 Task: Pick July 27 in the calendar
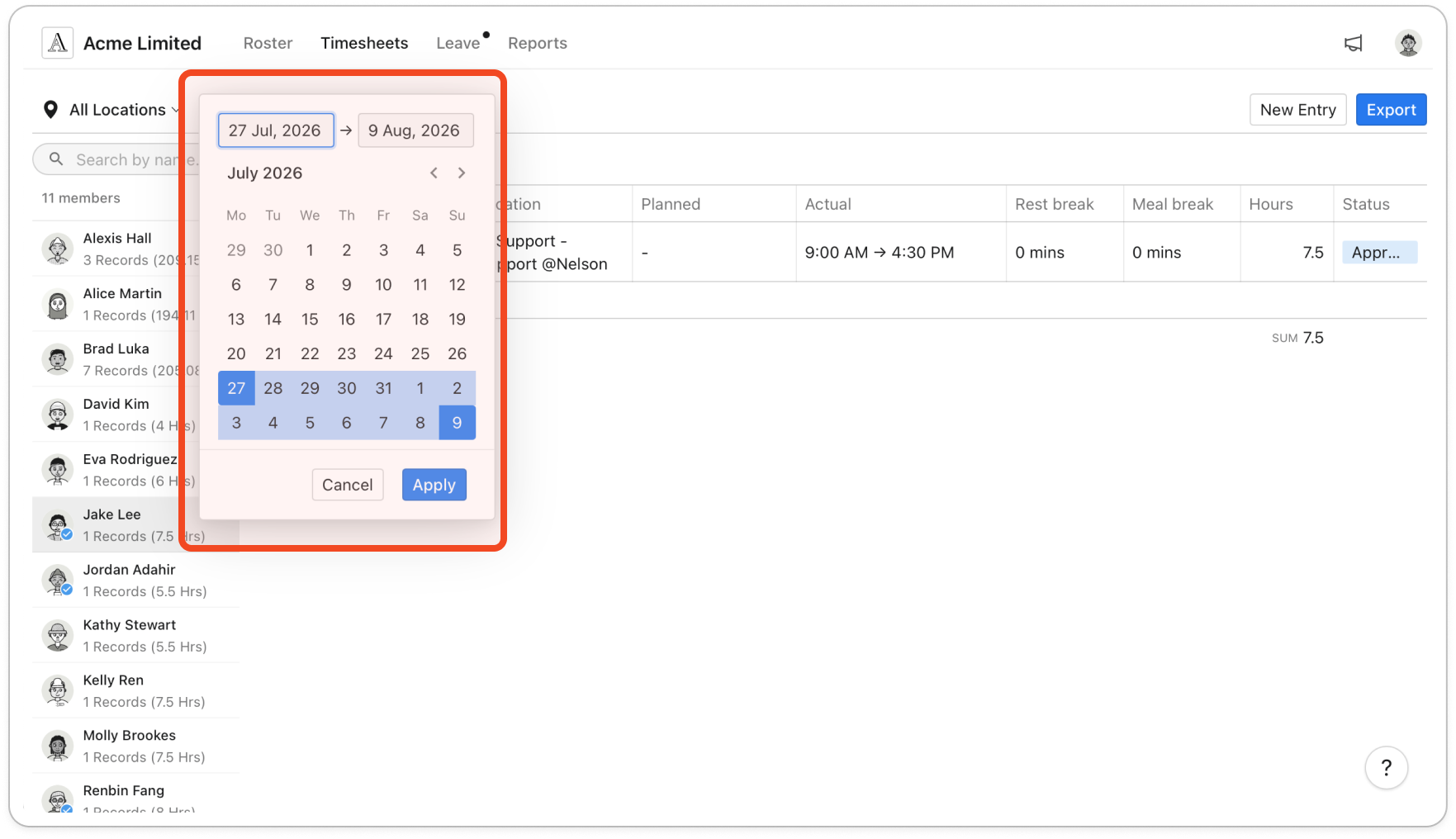tap(236, 388)
